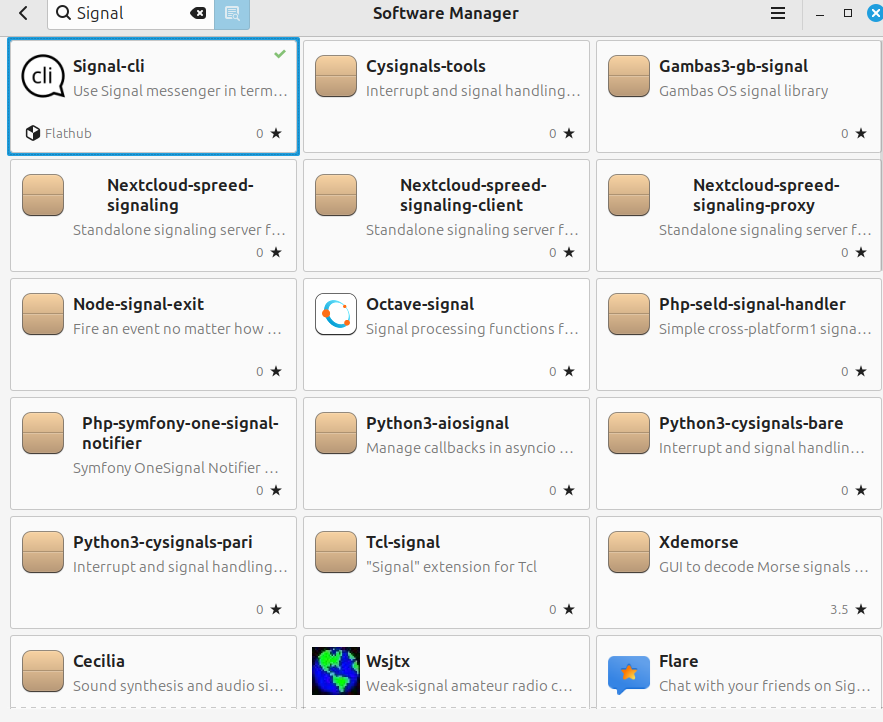Click the Php-seld-signal-handler title
This screenshot has width=883, height=722.
pos(752,304)
